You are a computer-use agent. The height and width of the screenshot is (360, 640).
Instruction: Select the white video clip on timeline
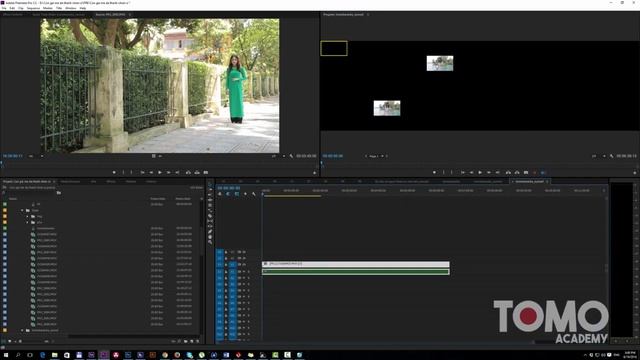click(356, 264)
